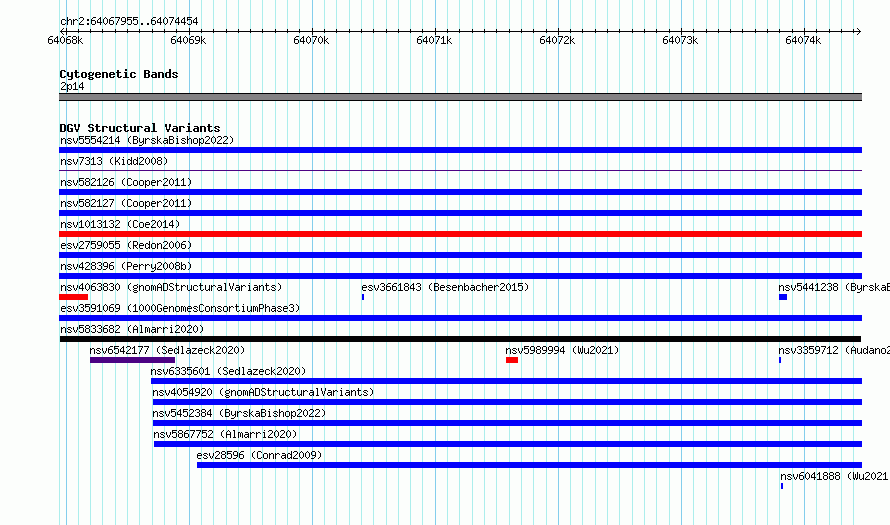Open the nsv3359712 variant label
Viewport: 890px width, 525px height.
pyautogui.click(x=834, y=350)
